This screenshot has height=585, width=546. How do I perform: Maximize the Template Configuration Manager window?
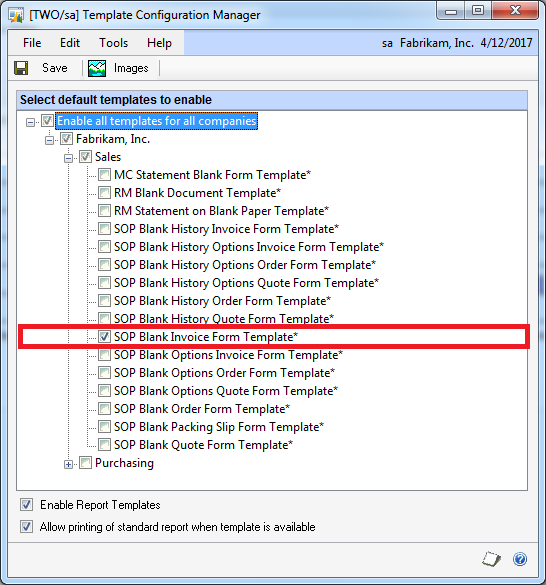(x=478, y=11)
